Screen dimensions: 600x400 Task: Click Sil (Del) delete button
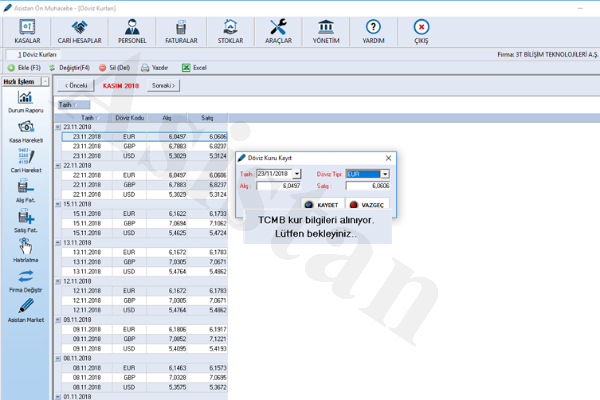(x=114, y=68)
